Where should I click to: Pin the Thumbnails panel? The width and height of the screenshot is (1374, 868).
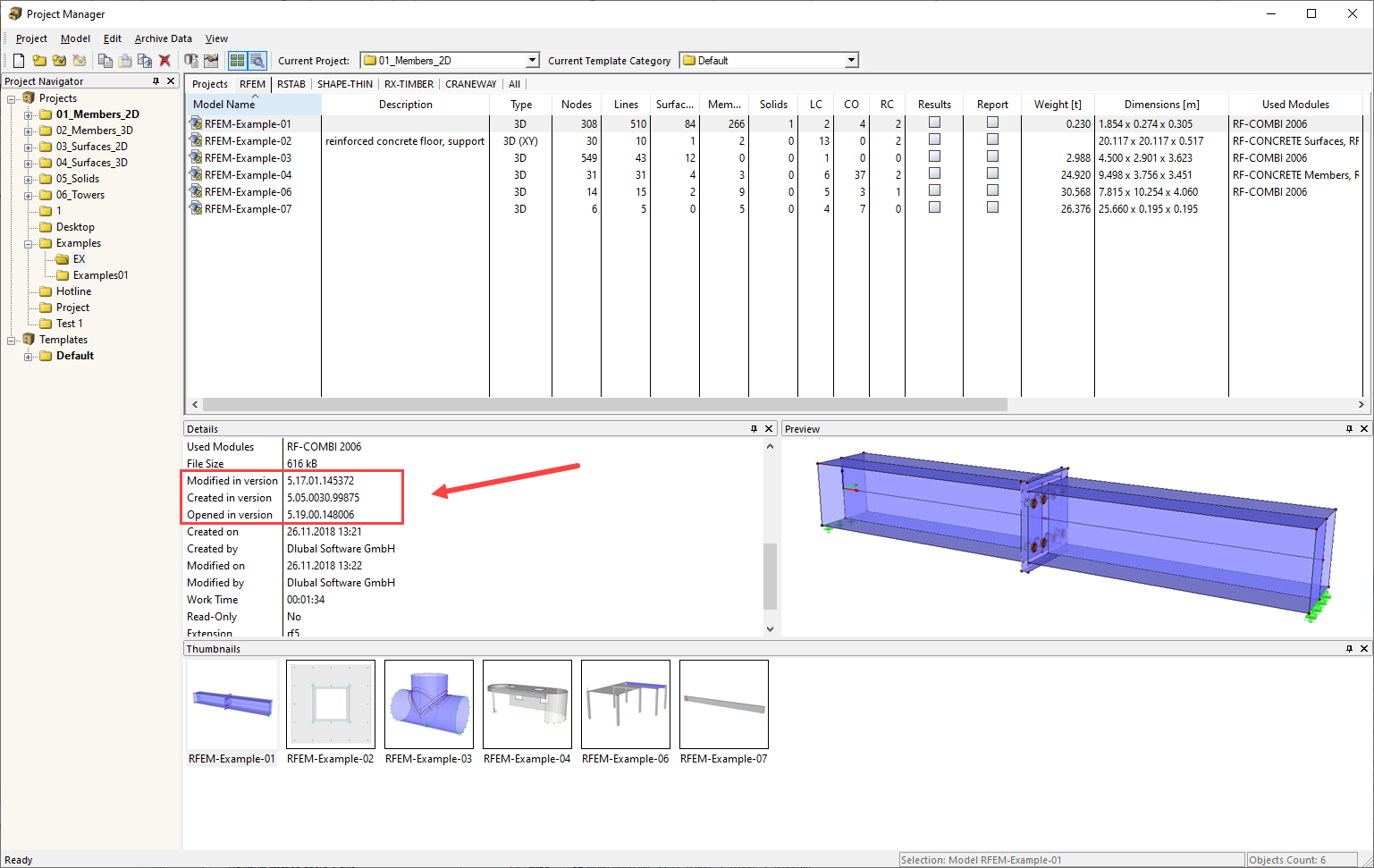click(x=1349, y=649)
